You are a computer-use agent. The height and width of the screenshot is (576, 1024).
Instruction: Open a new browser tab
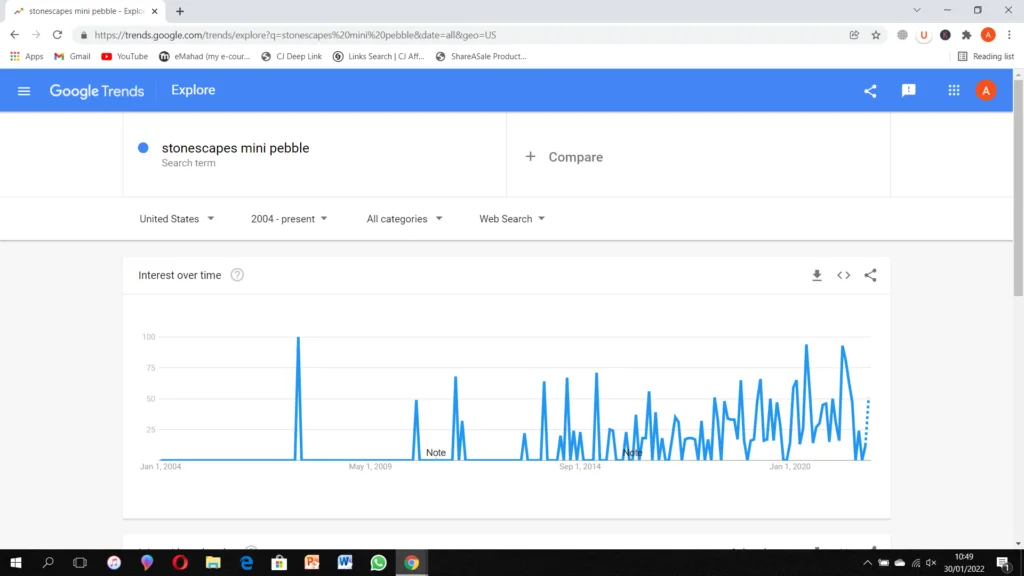tap(180, 11)
